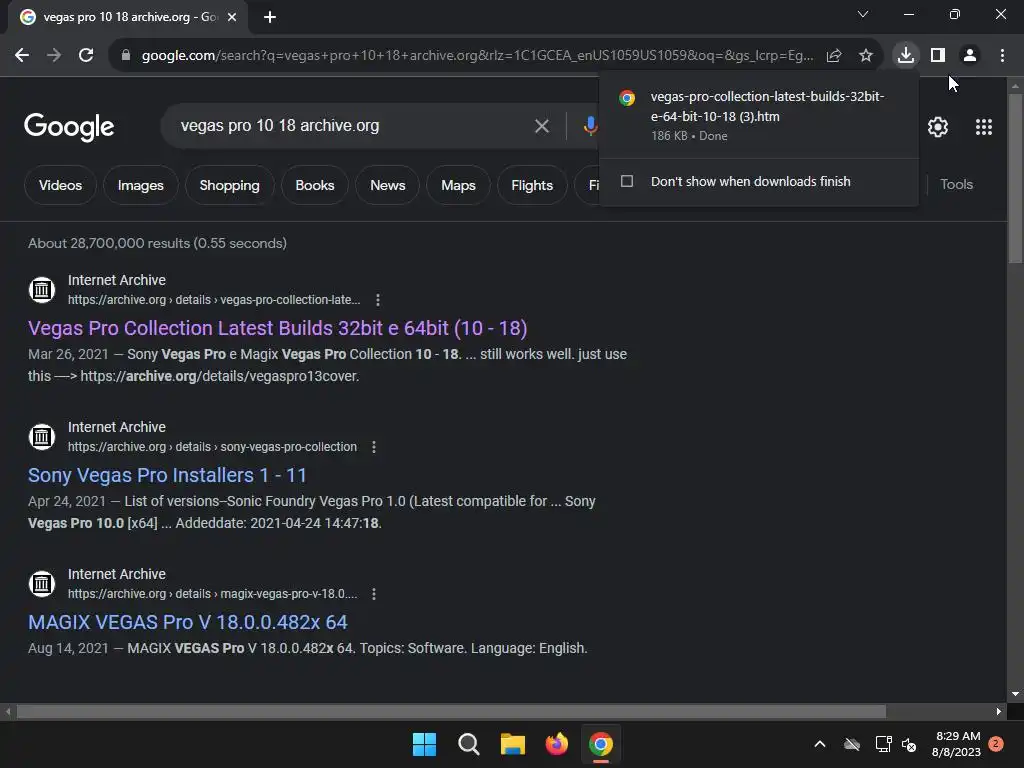Click Internet Archive favicon of first result
1024x768 pixels.
click(42, 289)
